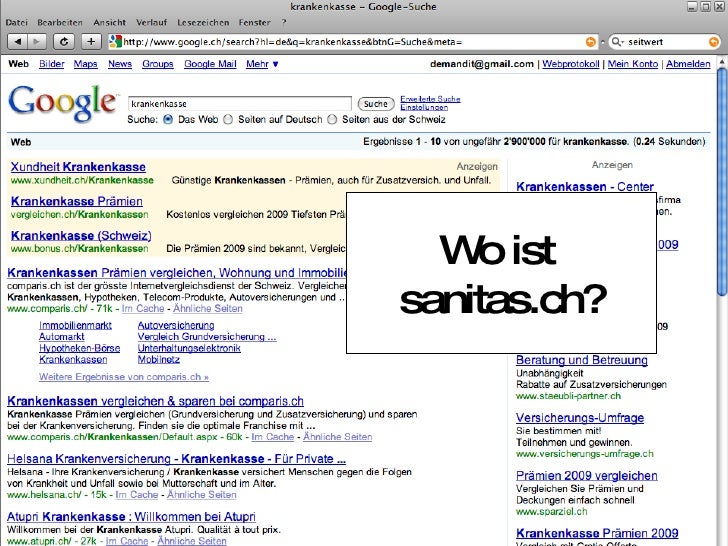Open the Automarkt sitelink

click(62, 337)
